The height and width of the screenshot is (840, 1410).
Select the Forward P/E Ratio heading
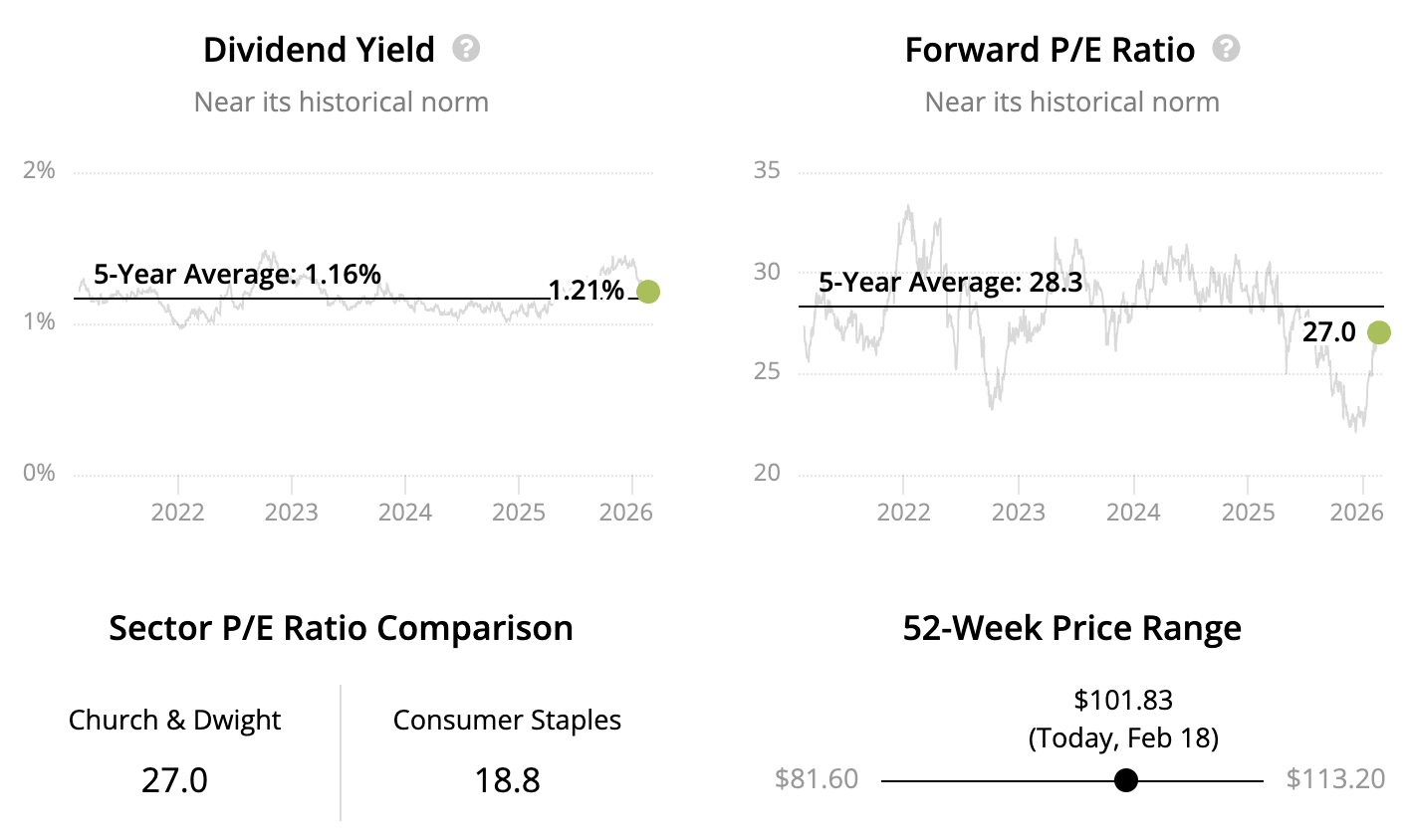[x=1050, y=50]
